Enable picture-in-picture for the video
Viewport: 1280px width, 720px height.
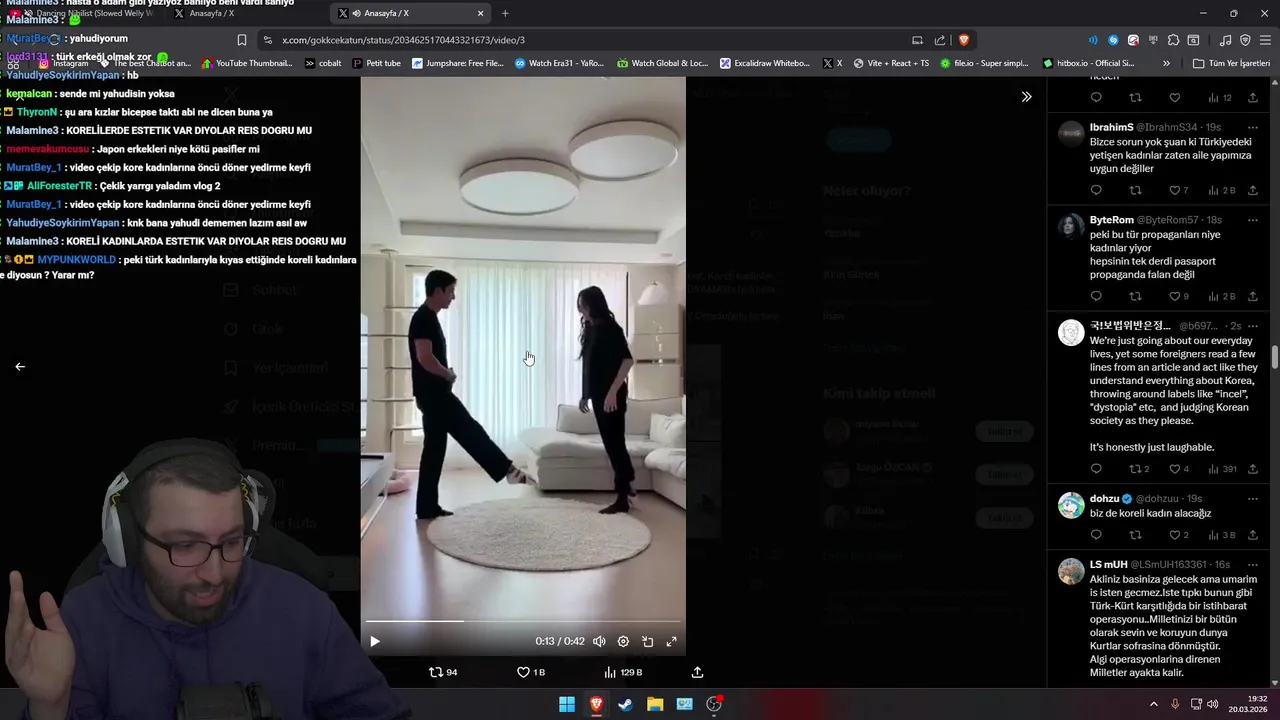[647, 642]
